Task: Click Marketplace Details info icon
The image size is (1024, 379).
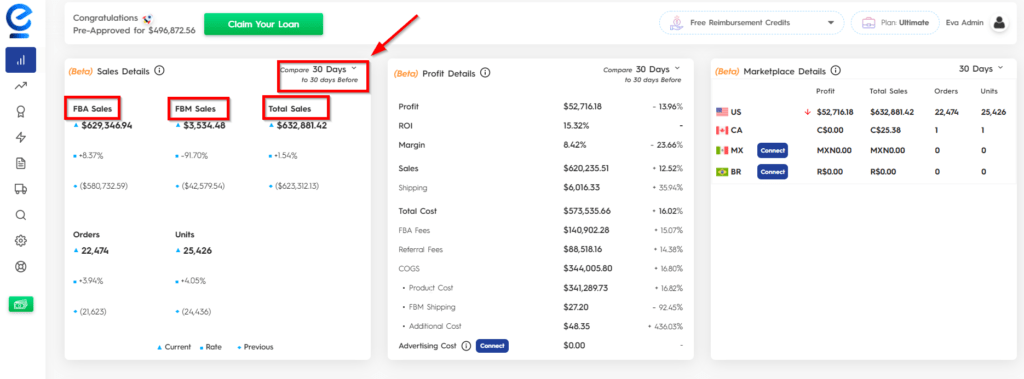Action: tap(835, 71)
